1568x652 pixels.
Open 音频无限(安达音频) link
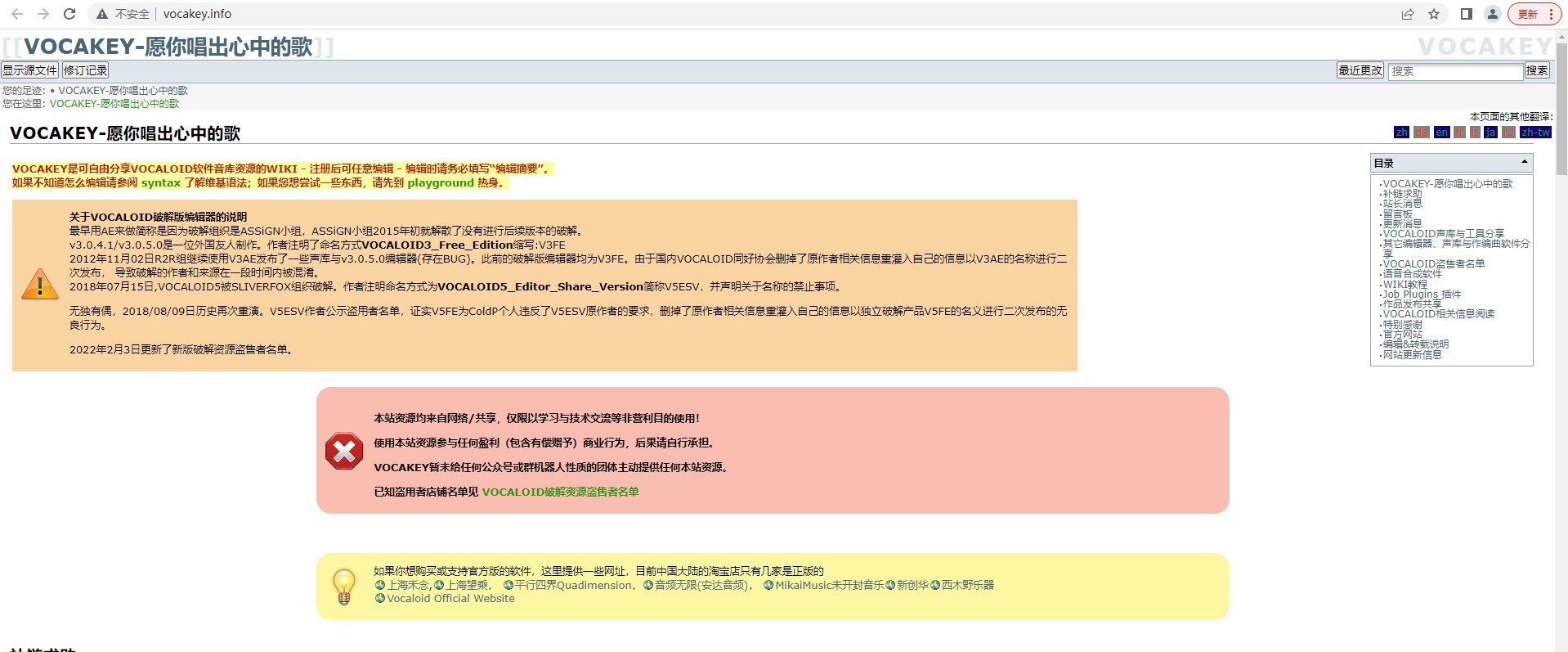point(695,585)
